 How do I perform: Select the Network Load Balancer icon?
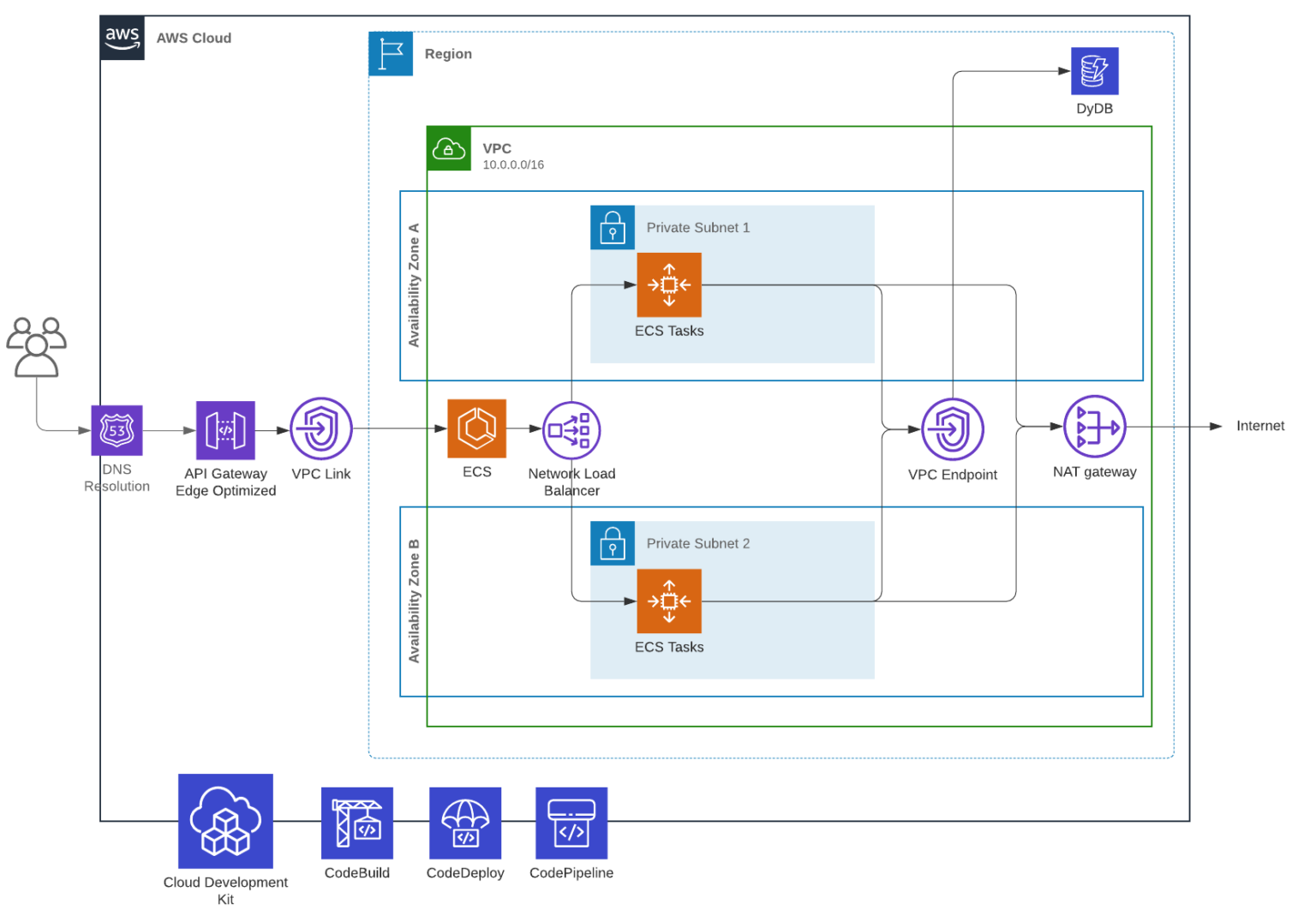pyautogui.click(x=571, y=430)
